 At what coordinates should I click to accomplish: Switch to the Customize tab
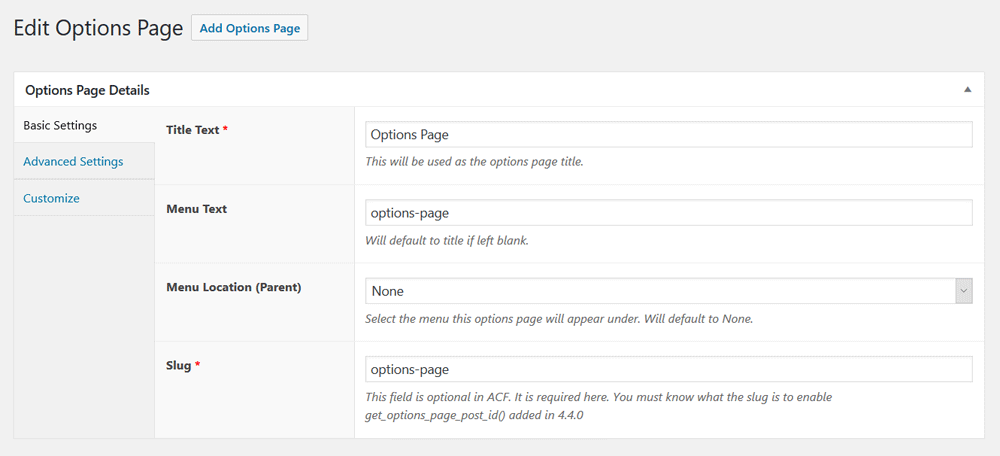click(84, 198)
